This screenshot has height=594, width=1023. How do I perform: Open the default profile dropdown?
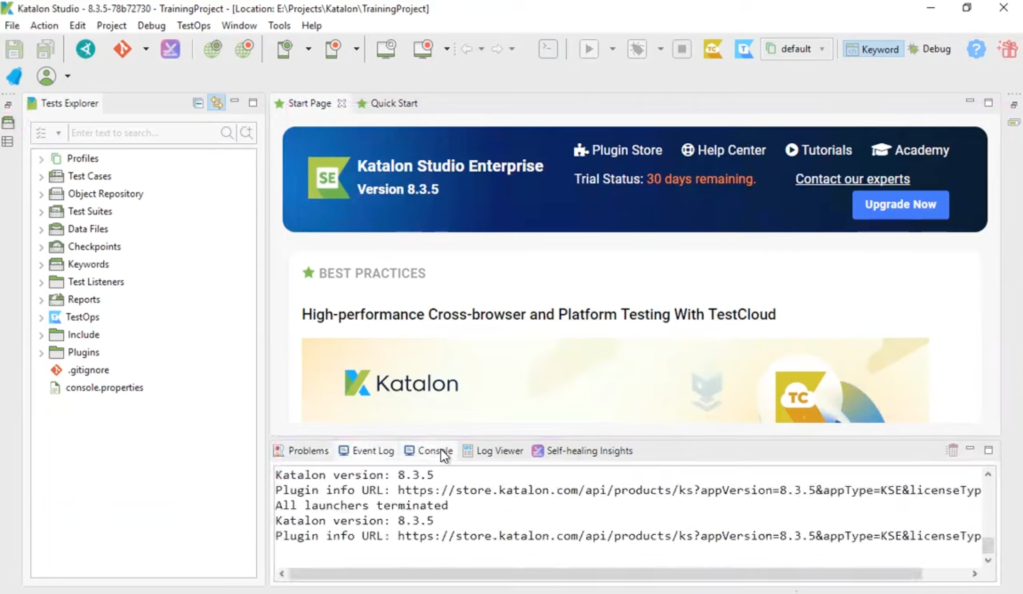click(796, 49)
